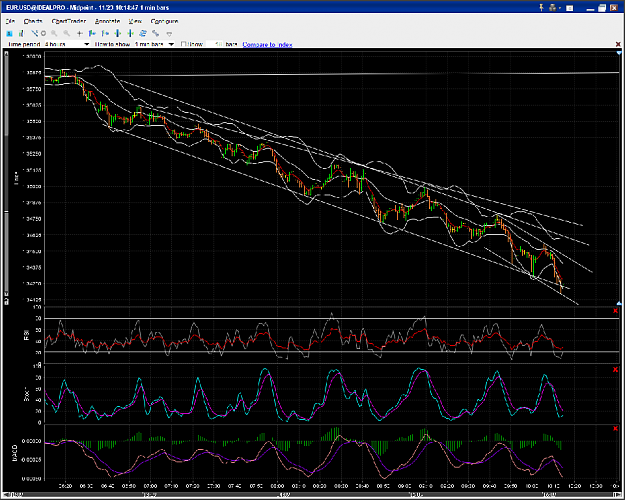Open the Charts menu
The width and height of the screenshot is (625, 500).
(33, 21)
